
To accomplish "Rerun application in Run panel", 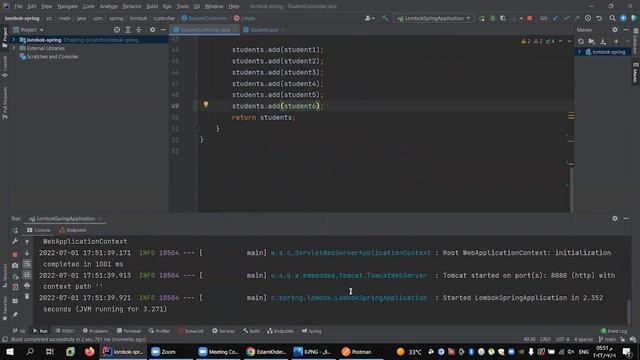I will 15,230.
